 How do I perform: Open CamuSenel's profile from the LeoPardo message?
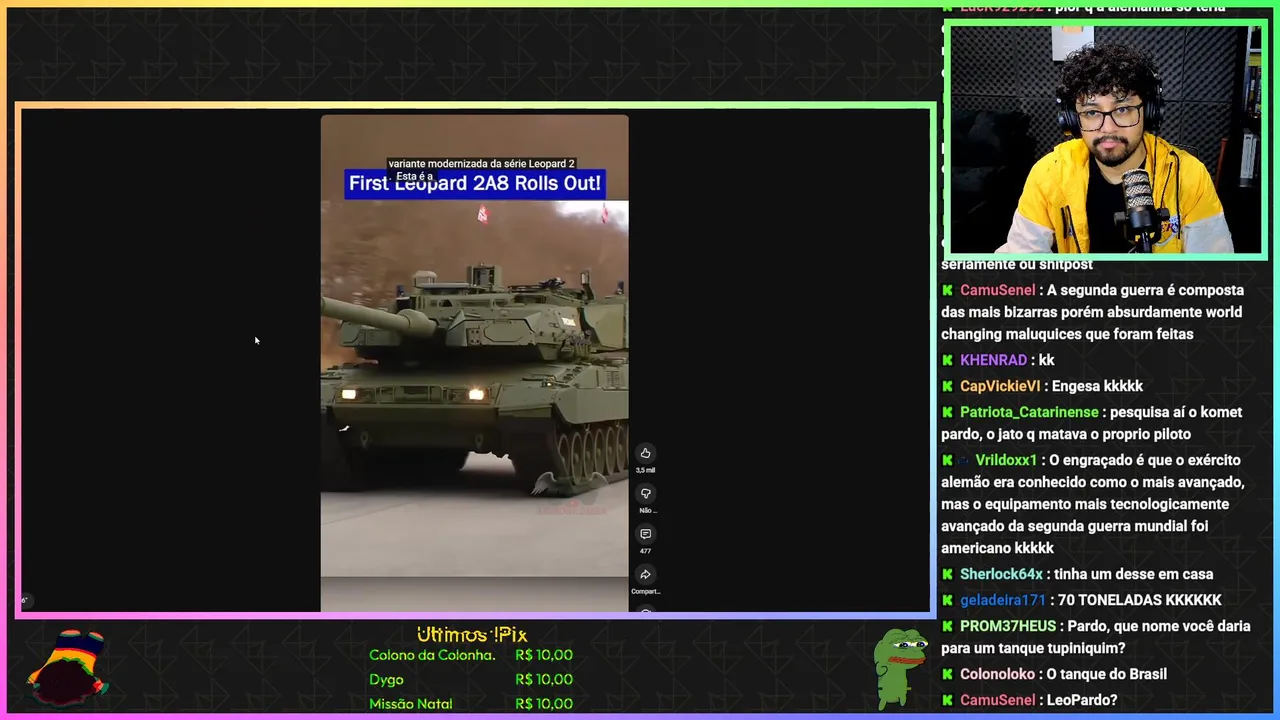pyautogui.click(x=997, y=700)
